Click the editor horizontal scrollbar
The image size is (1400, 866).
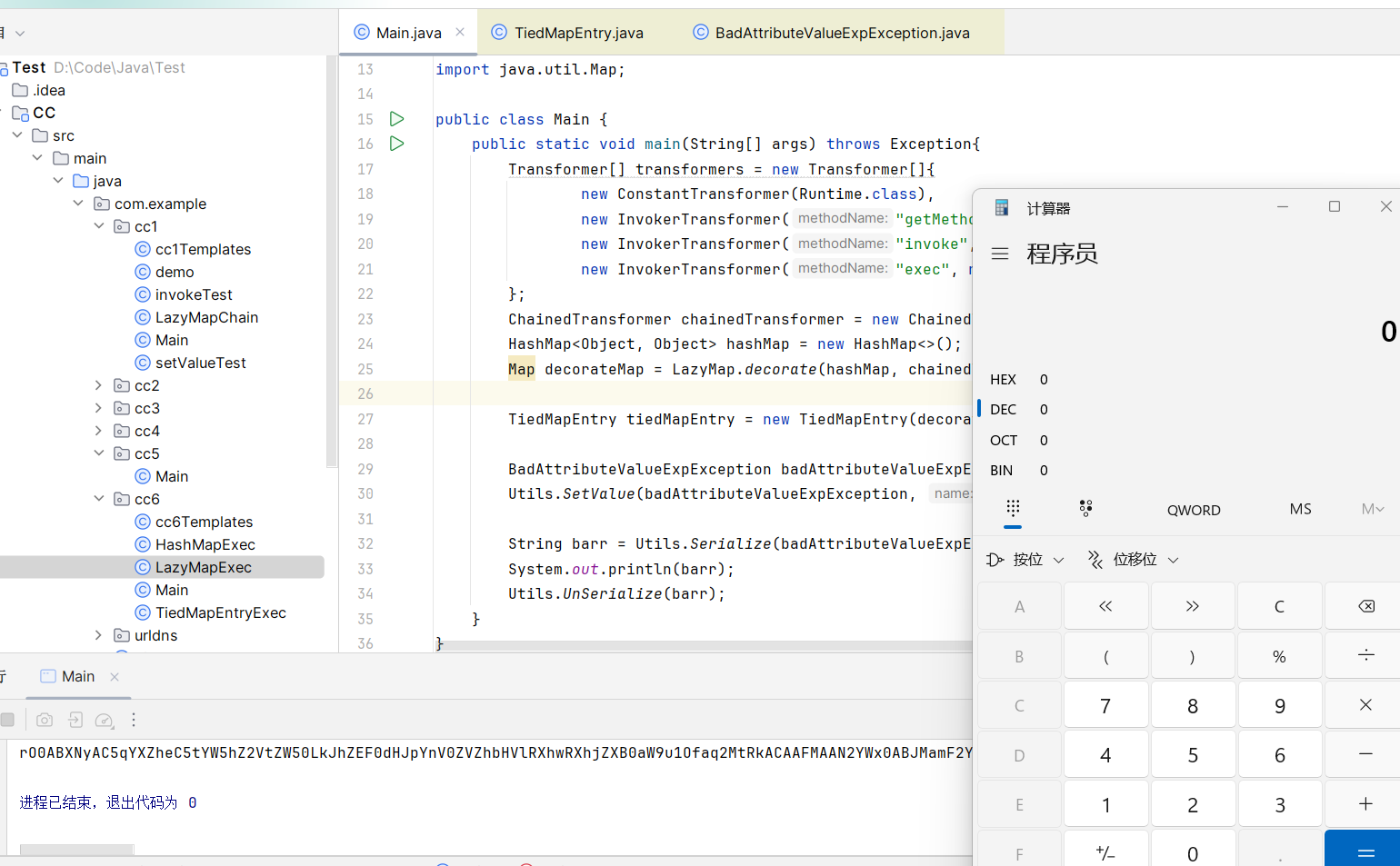[705, 646]
